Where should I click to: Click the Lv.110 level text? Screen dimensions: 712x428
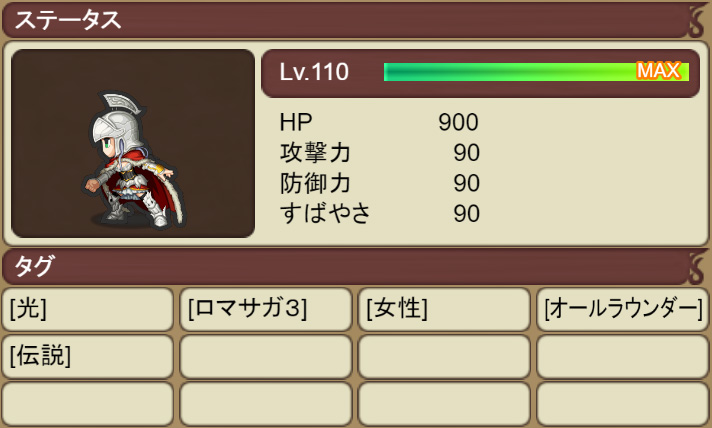pos(314,72)
